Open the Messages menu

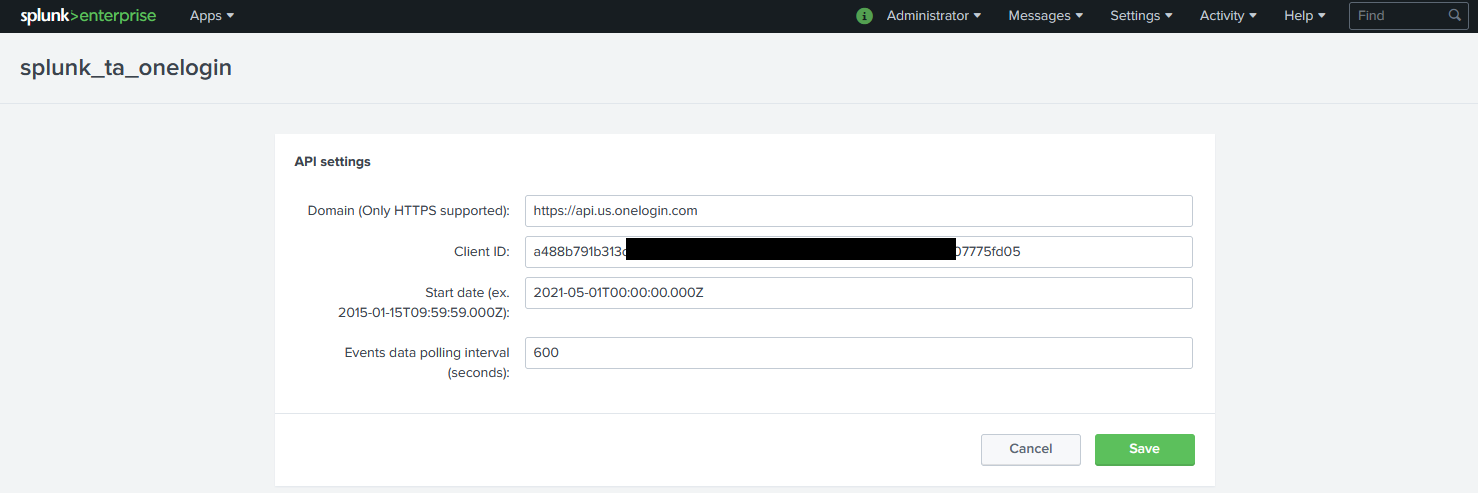(1046, 16)
